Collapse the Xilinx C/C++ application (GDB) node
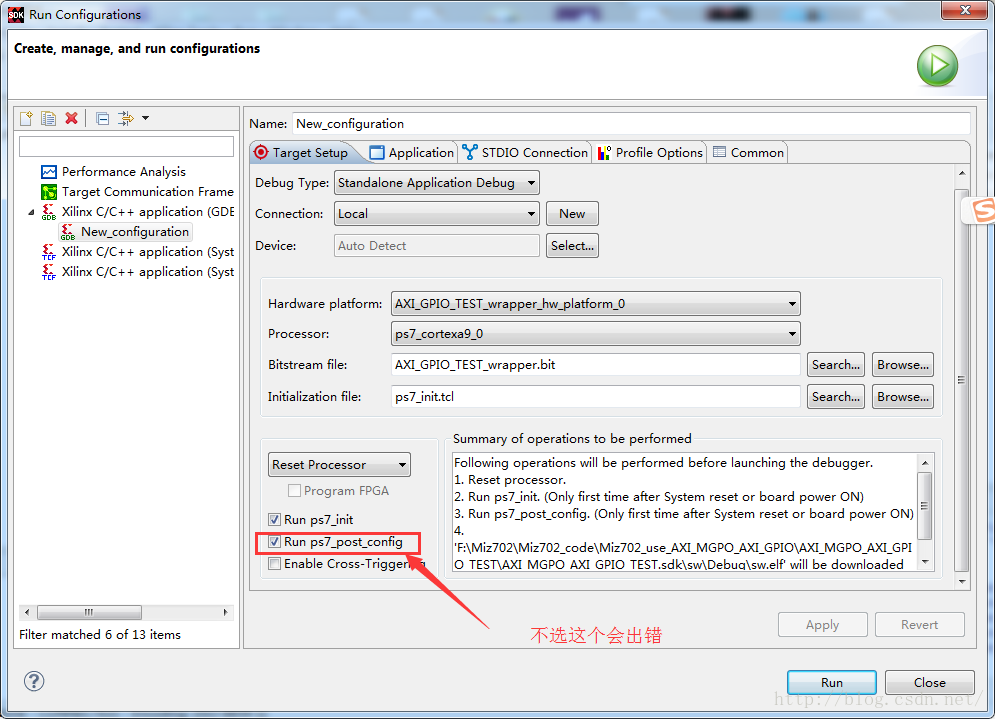 (31, 213)
